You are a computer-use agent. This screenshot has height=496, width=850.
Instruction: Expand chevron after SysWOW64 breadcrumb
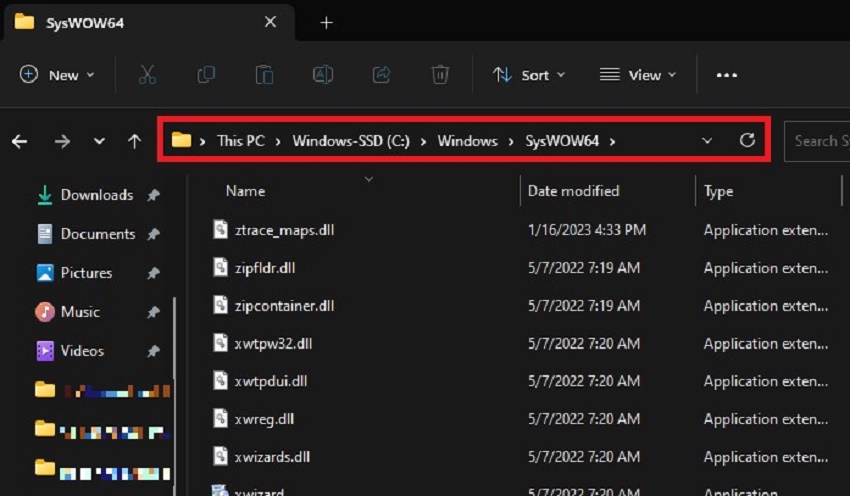point(613,141)
